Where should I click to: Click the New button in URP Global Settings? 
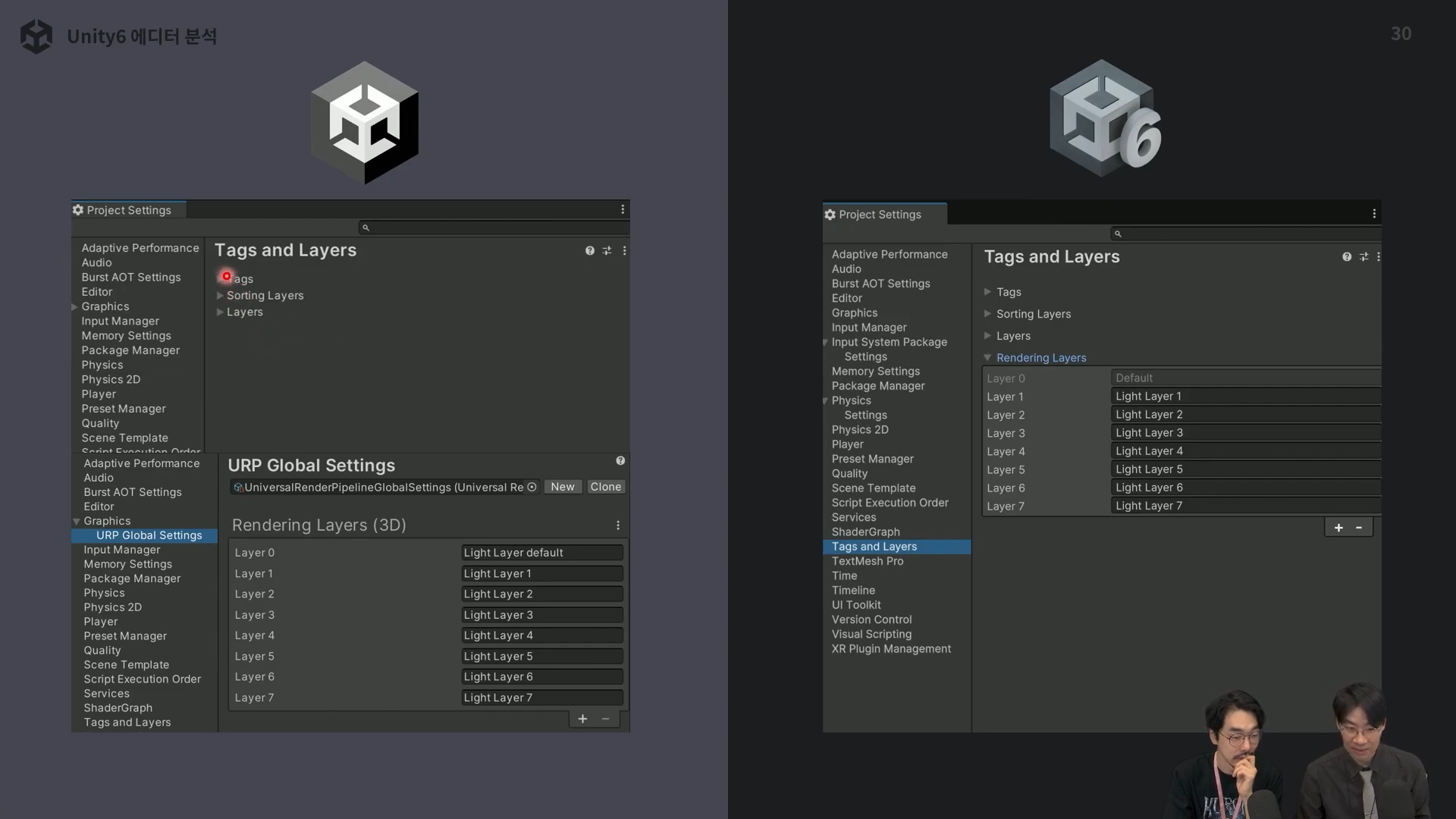pos(562,487)
